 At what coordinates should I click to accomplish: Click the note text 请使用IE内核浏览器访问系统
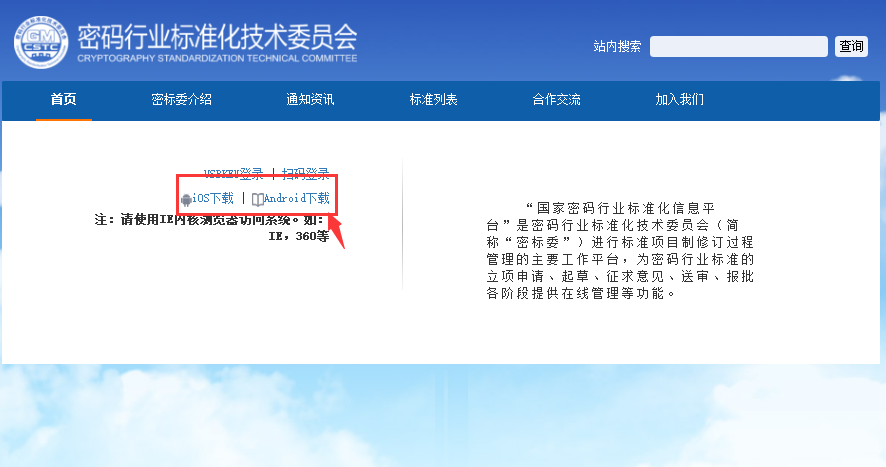[x=211, y=227]
